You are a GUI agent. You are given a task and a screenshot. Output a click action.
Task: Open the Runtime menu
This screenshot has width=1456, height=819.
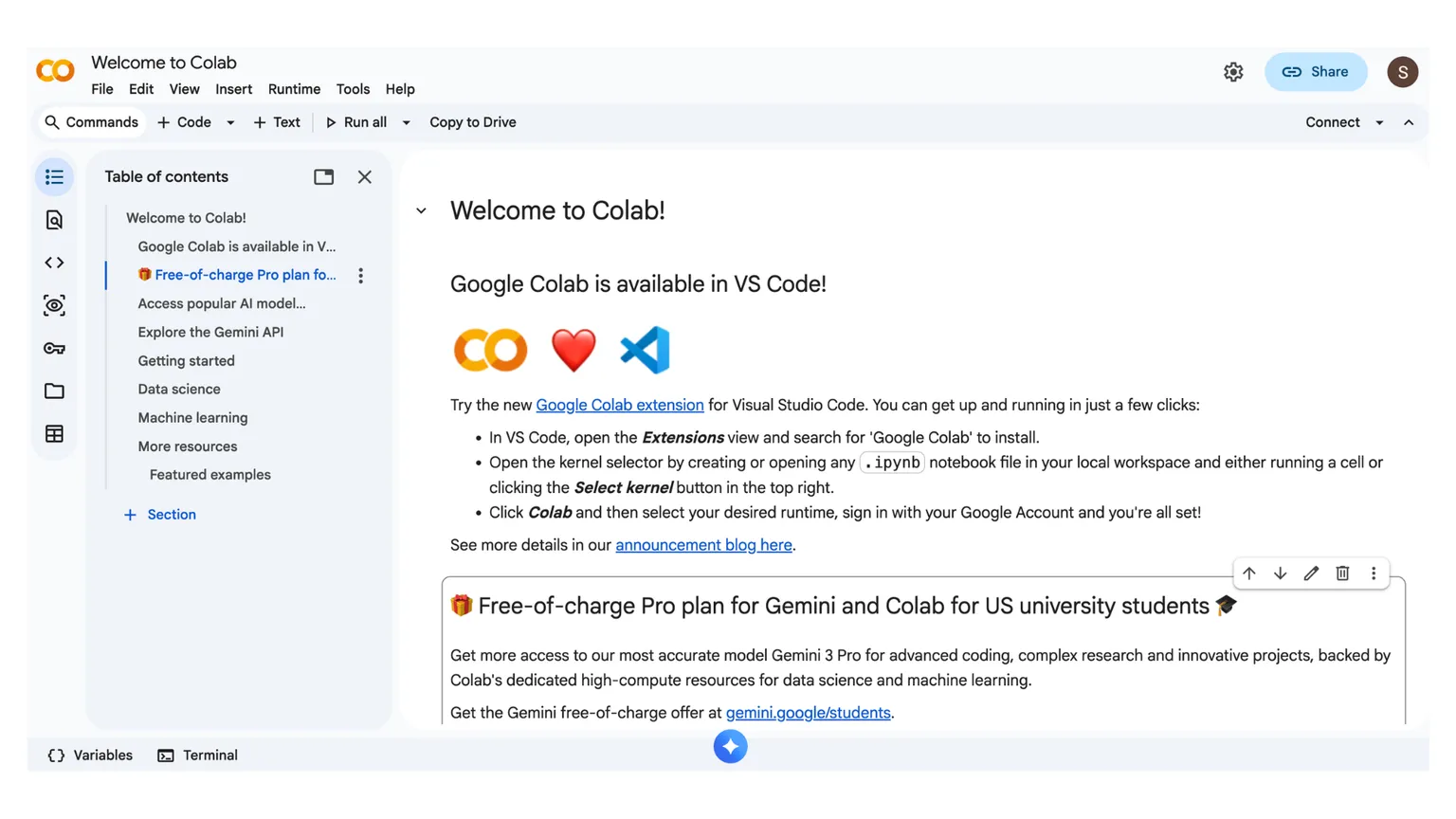coord(294,89)
